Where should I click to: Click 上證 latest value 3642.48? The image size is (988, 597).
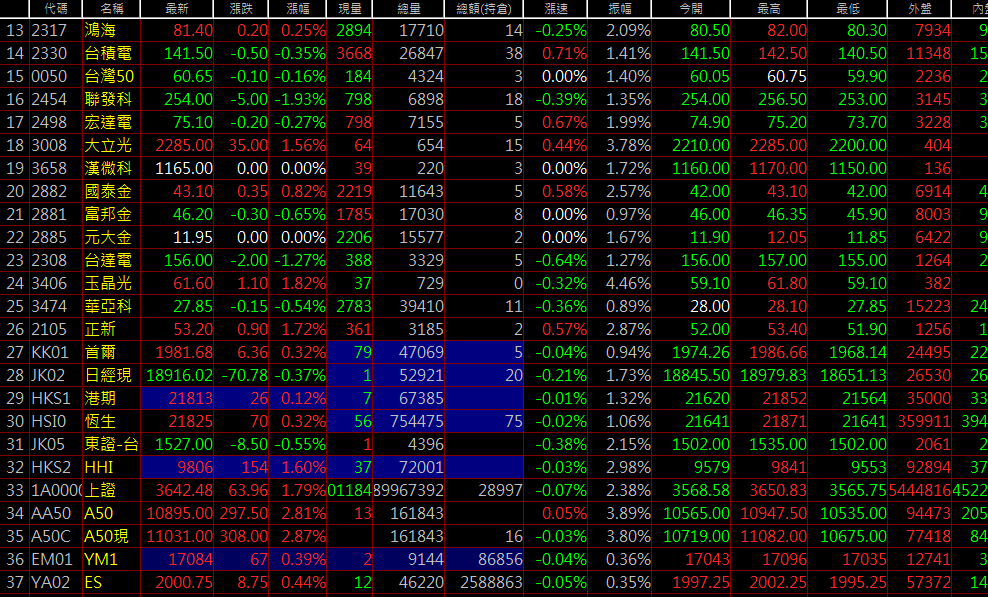click(x=184, y=490)
